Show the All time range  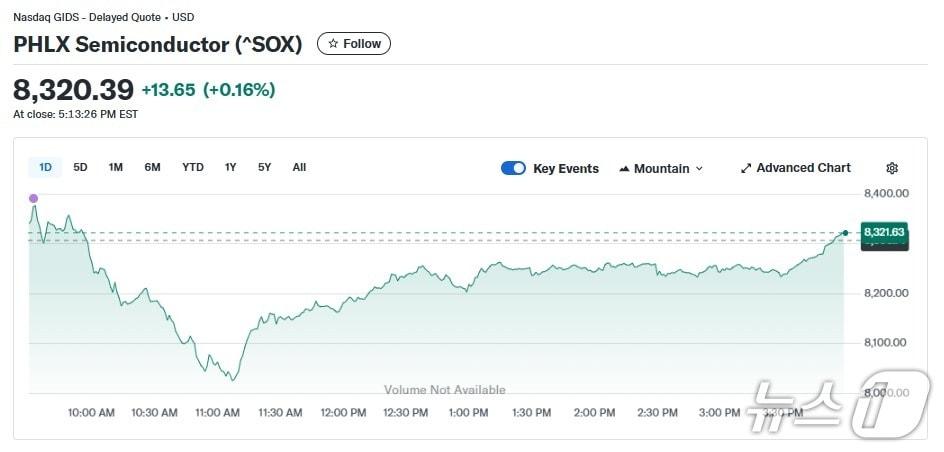click(x=299, y=167)
